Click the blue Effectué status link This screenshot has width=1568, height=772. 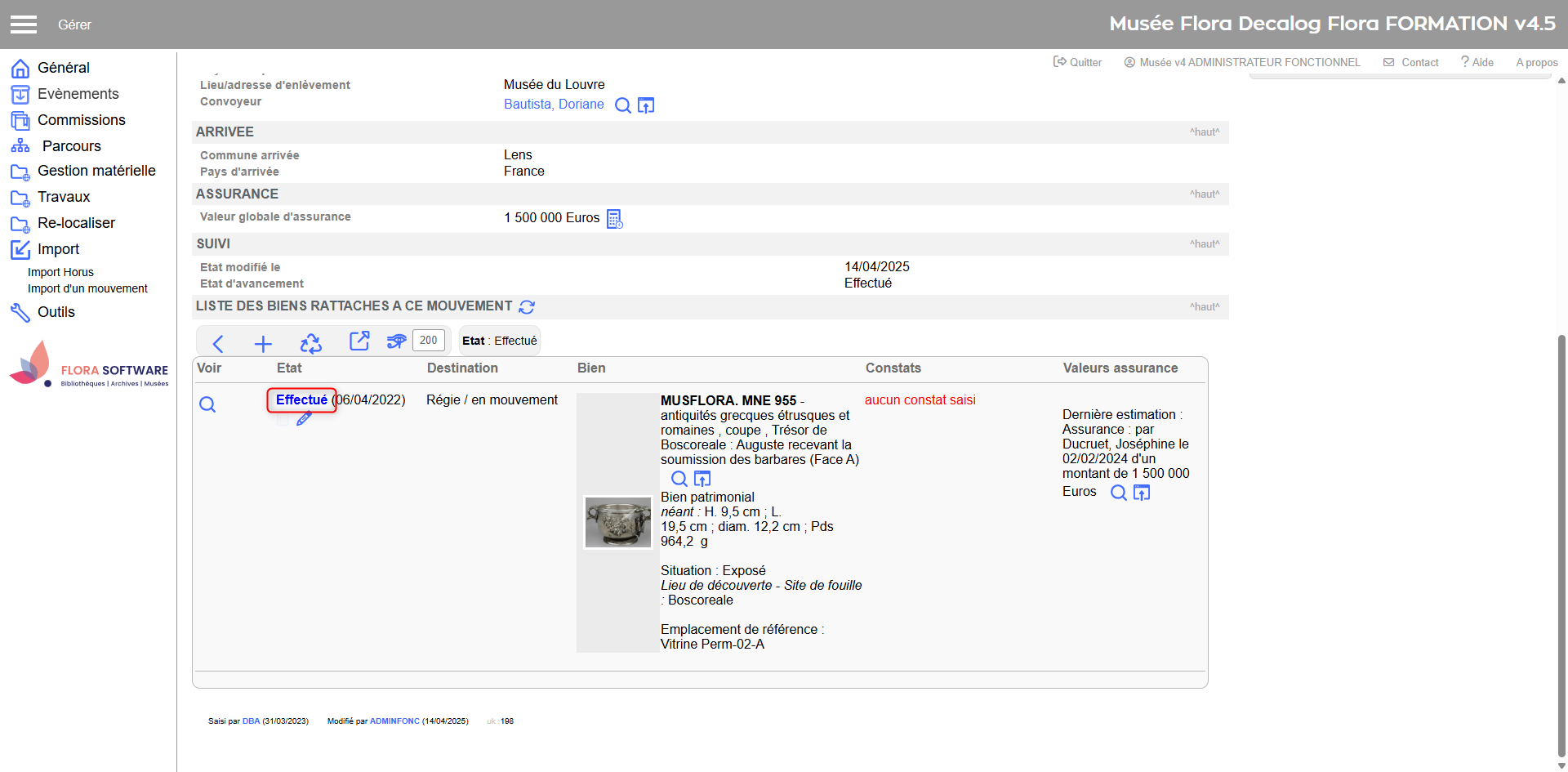tap(301, 399)
